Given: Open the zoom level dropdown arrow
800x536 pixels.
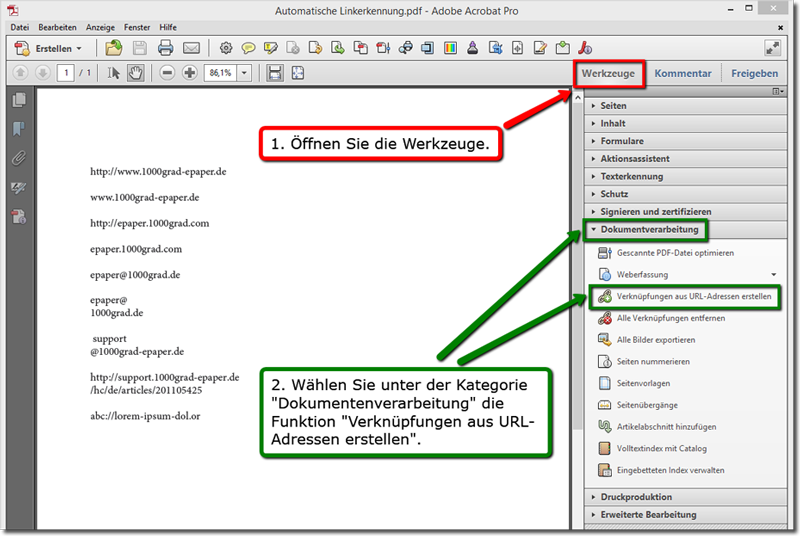Looking at the screenshot, I should tap(244, 73).
